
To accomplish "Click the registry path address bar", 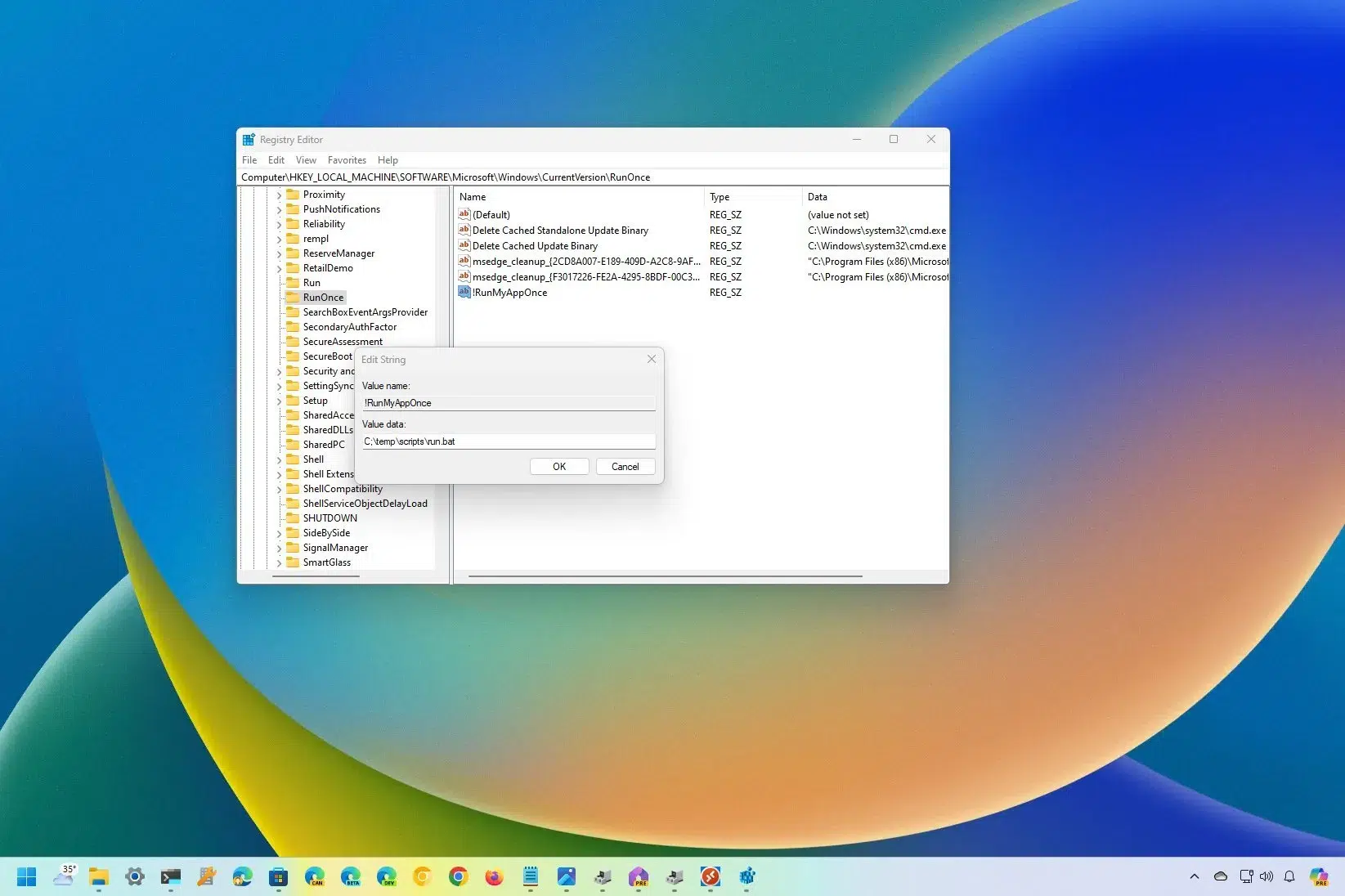I will point(491,177).
